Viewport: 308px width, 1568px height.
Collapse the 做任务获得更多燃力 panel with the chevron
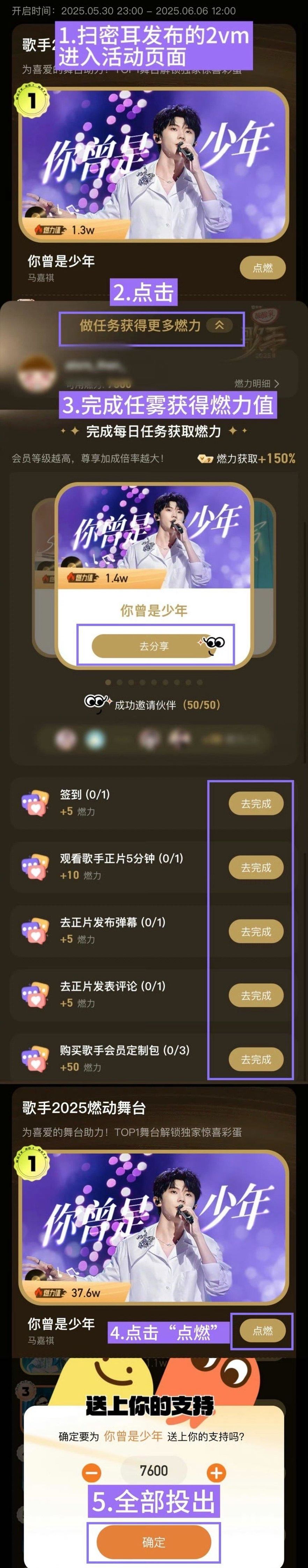click(220, 325)
